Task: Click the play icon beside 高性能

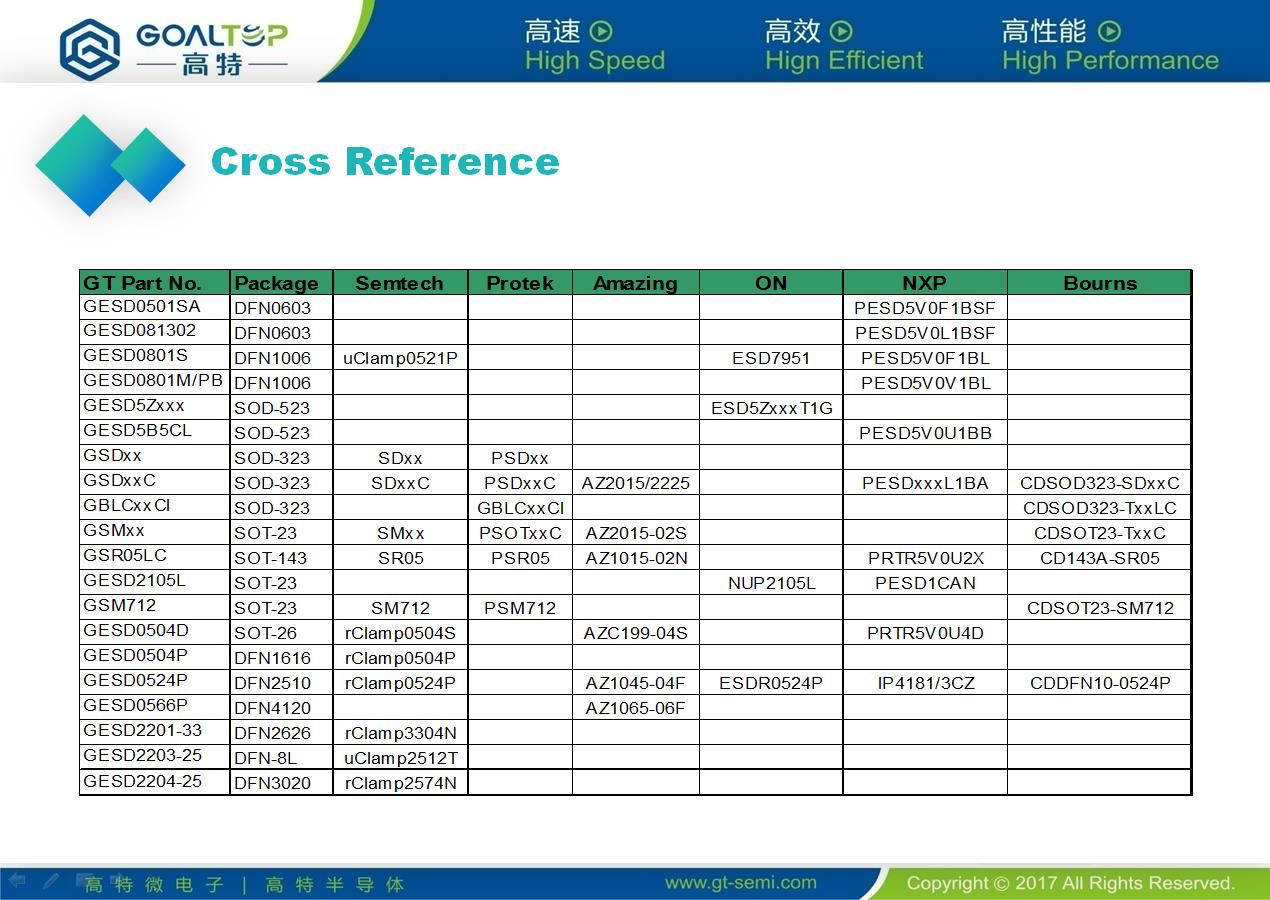Action: [1109, 32]
